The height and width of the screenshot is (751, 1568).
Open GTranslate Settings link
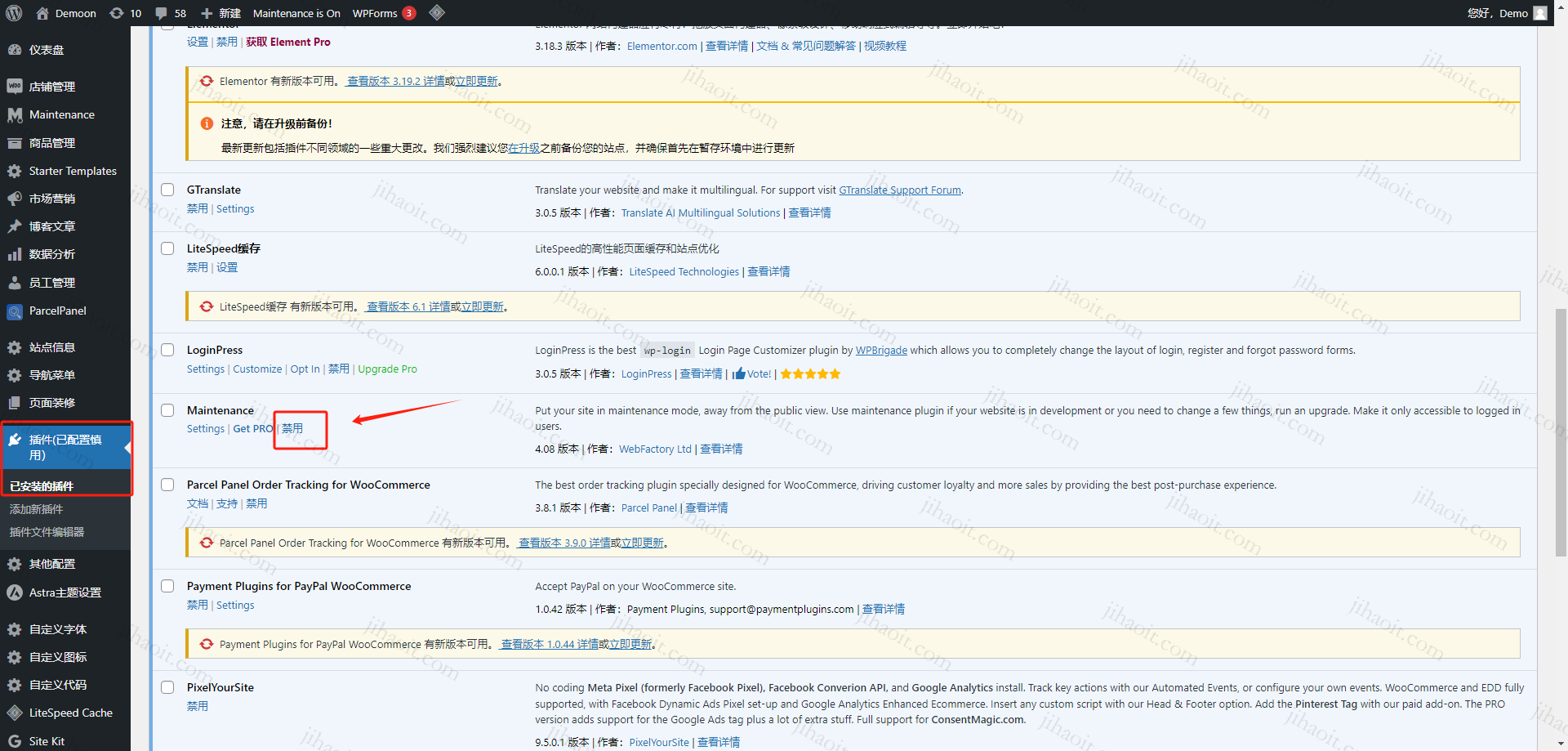[x=235, y=209]
